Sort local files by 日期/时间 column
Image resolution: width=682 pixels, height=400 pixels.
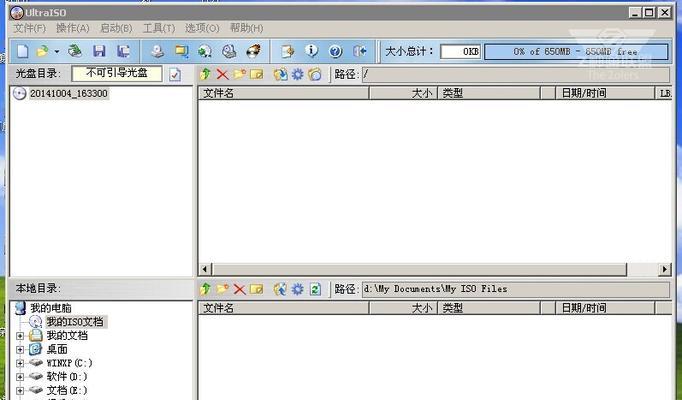[605, 308]
